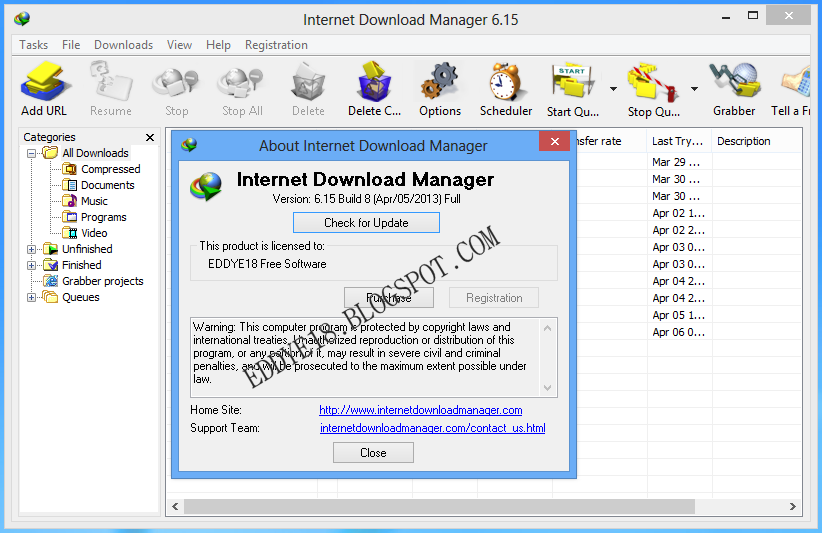
Task: Click the Queues folder icon
Action: point(51,297)
